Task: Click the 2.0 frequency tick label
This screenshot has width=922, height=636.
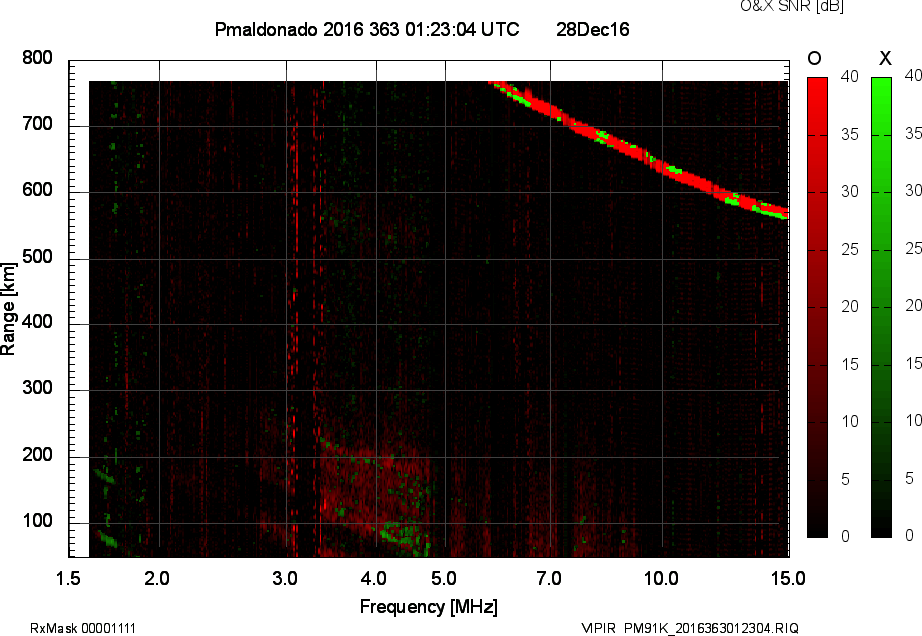Action: [157, 578]
